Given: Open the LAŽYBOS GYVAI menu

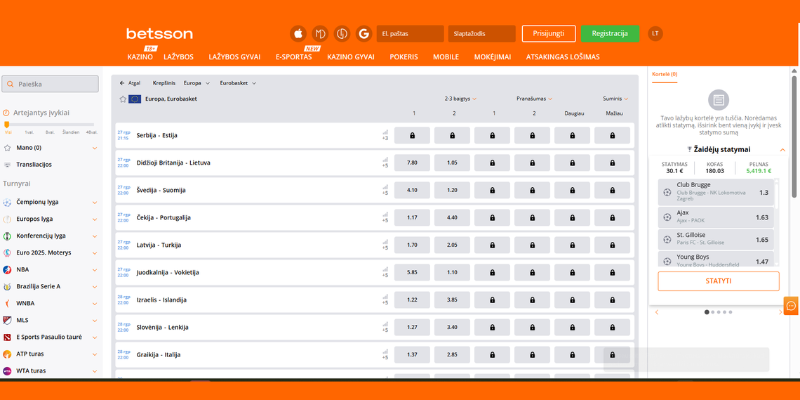Looking at the screenshot, I should point(235,57).
